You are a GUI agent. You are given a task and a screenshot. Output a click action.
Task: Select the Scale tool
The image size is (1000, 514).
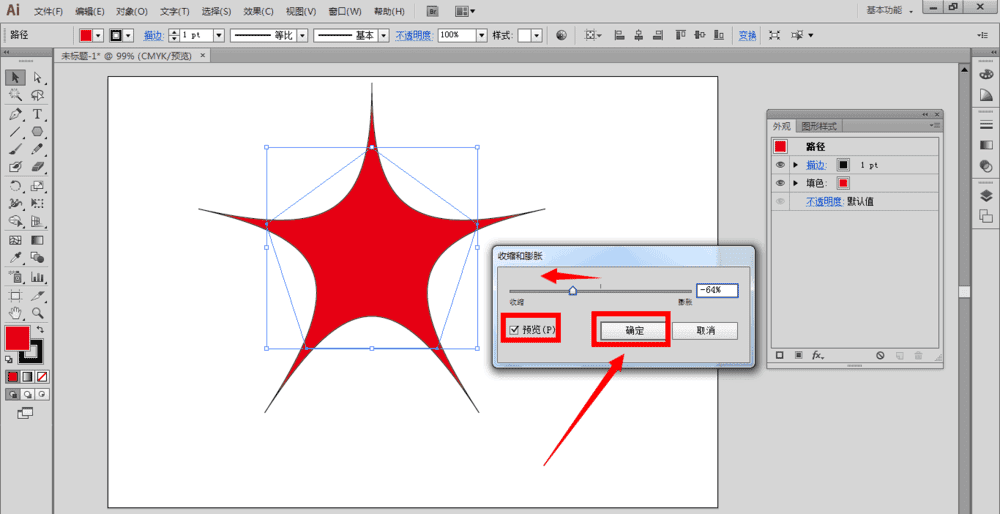tap(38, 186)
